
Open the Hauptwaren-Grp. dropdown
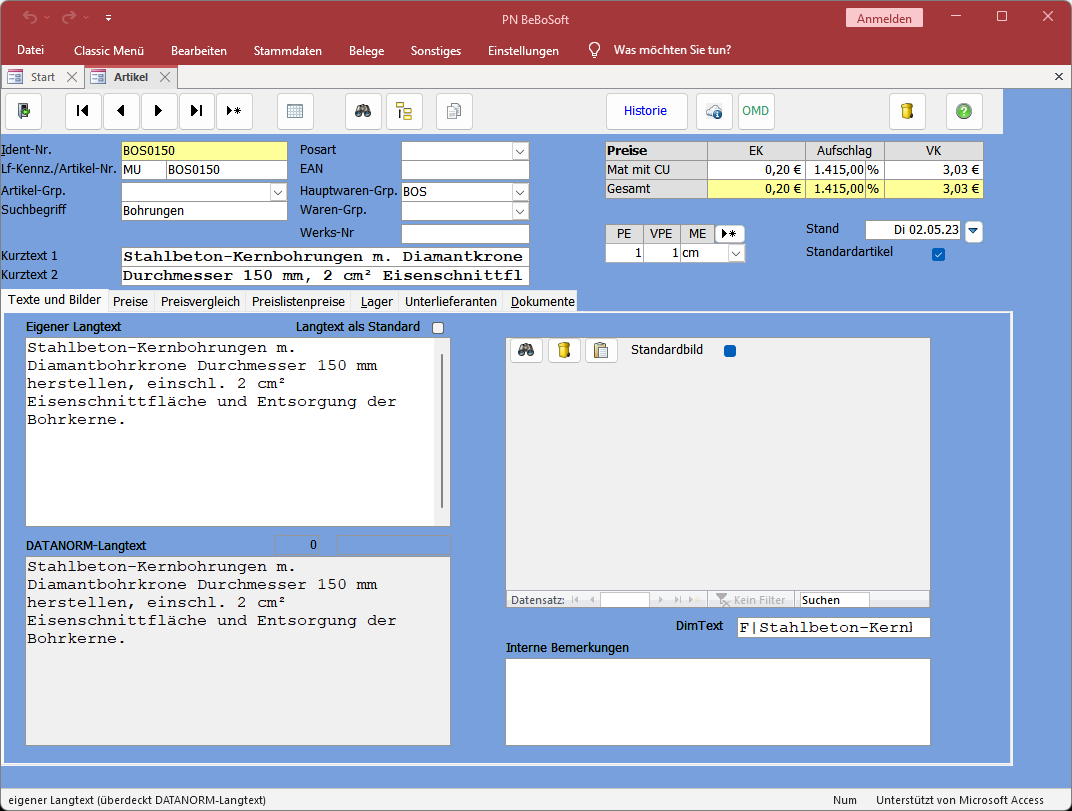[519, 191]
